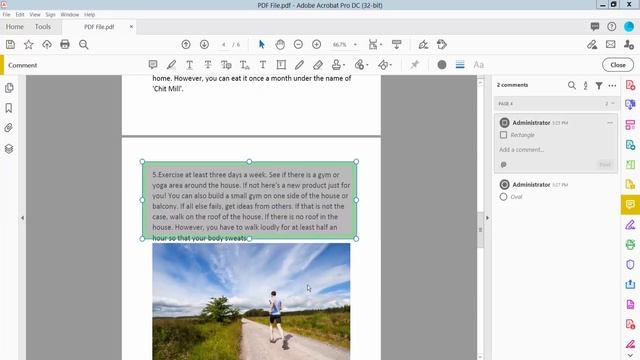The height and width of the screenshot is (360, 640).
Task: Send file by email envelope icon
Action: click(x=611, y=44)
